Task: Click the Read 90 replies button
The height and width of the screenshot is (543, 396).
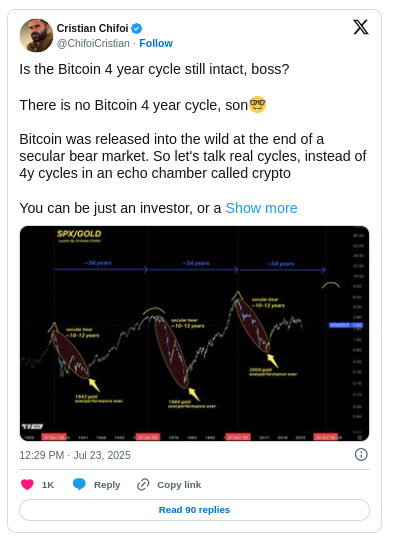Action: click(x=194, y=510)
